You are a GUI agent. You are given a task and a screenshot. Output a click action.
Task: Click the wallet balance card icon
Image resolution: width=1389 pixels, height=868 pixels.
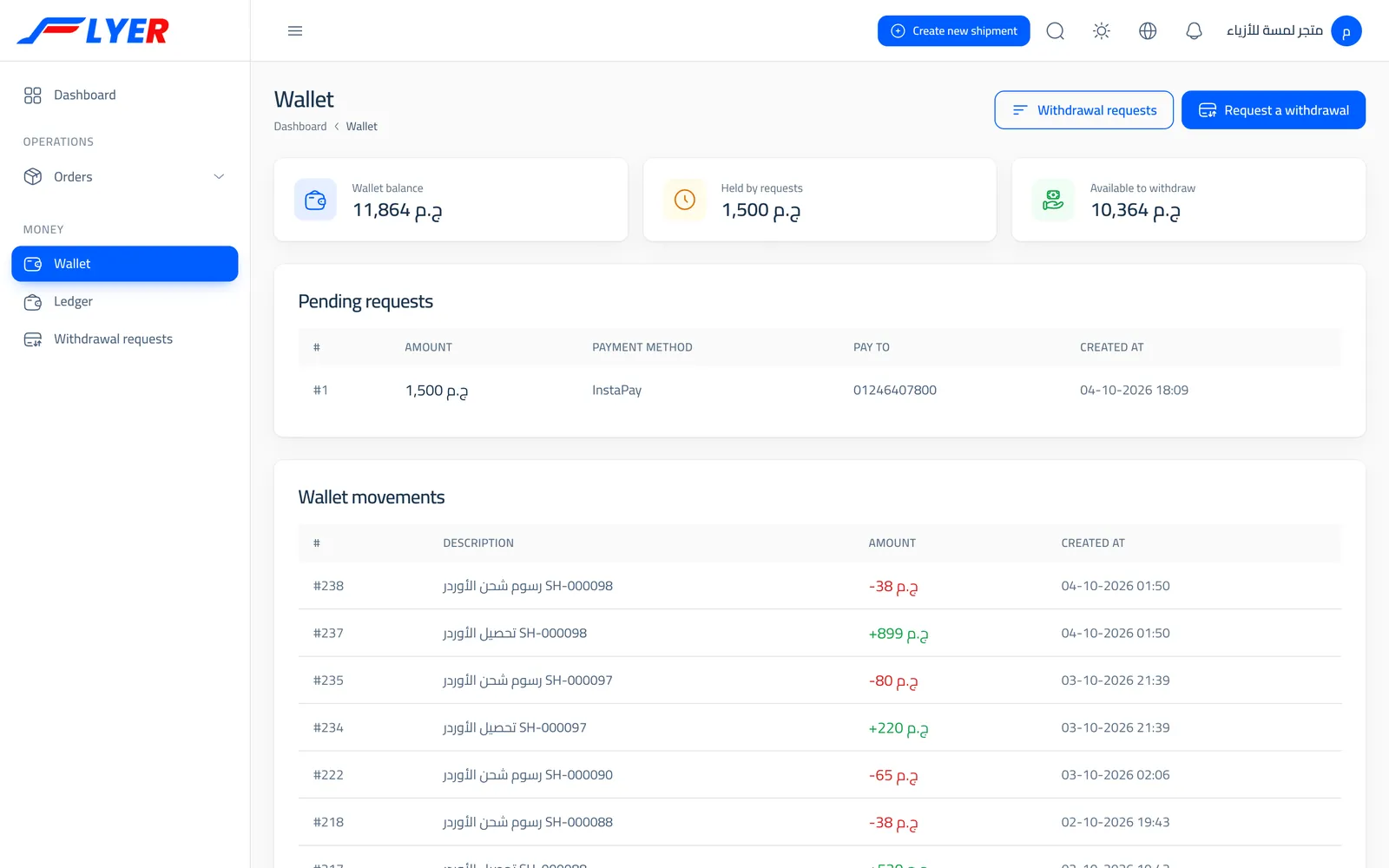pos(315,200)
